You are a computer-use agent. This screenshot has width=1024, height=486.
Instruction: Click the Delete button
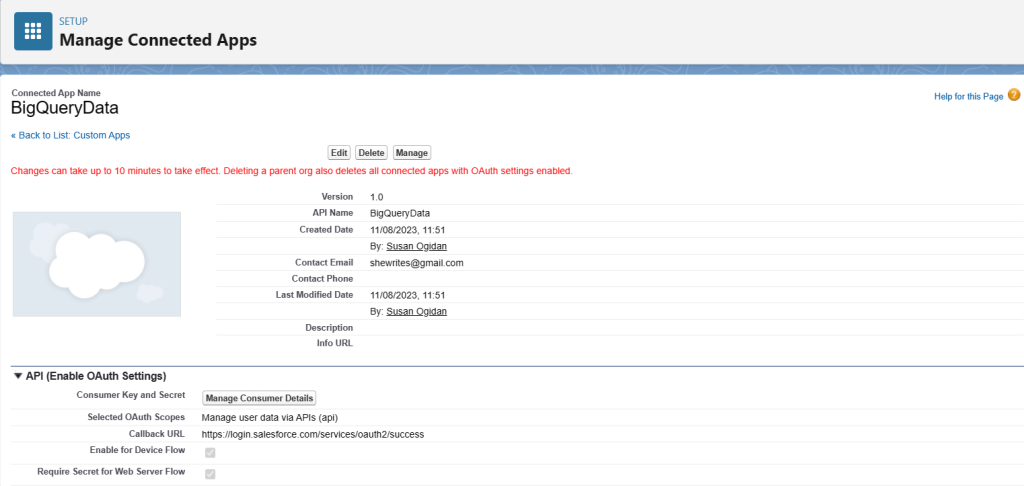point(372,153)
